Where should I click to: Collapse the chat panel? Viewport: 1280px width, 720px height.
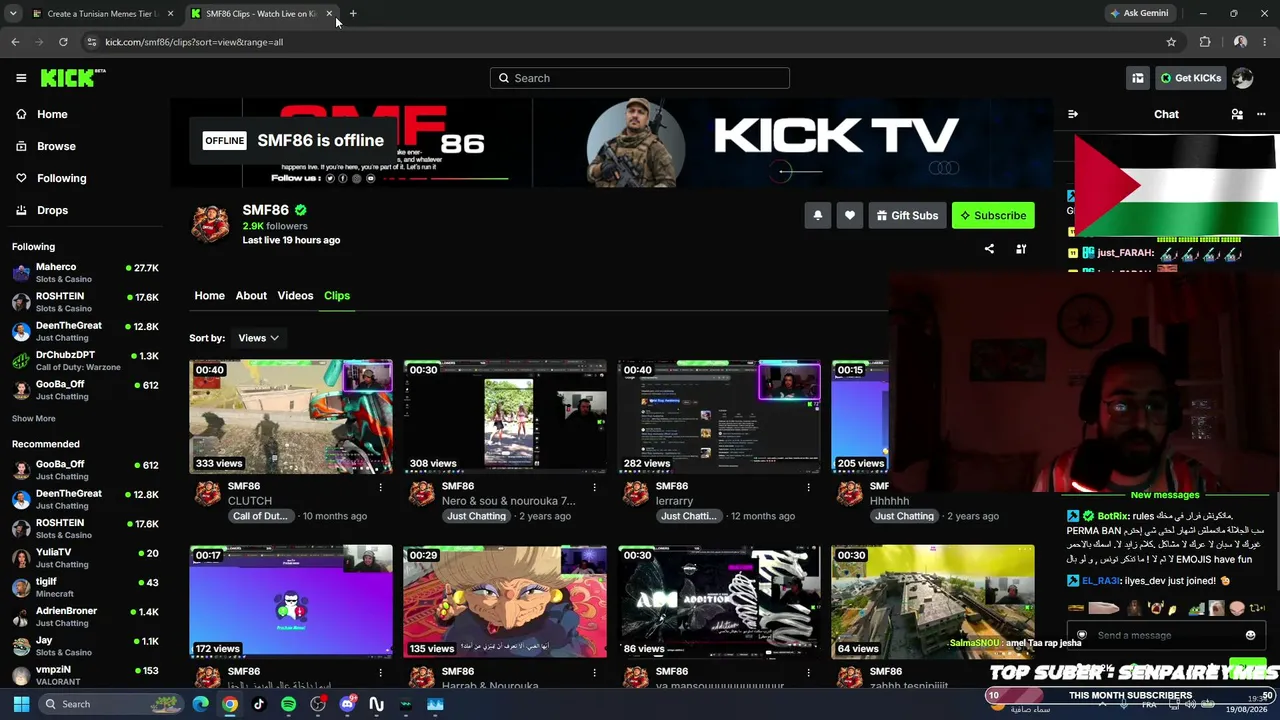tap(1073, 114)
